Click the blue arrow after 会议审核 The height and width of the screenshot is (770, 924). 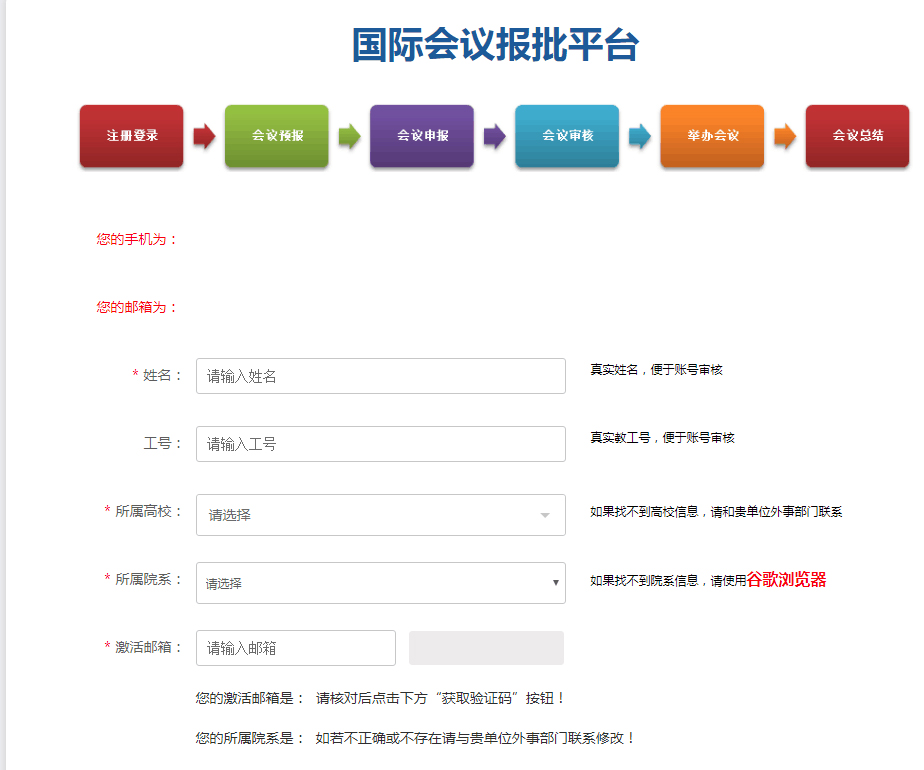pos(639,136)
